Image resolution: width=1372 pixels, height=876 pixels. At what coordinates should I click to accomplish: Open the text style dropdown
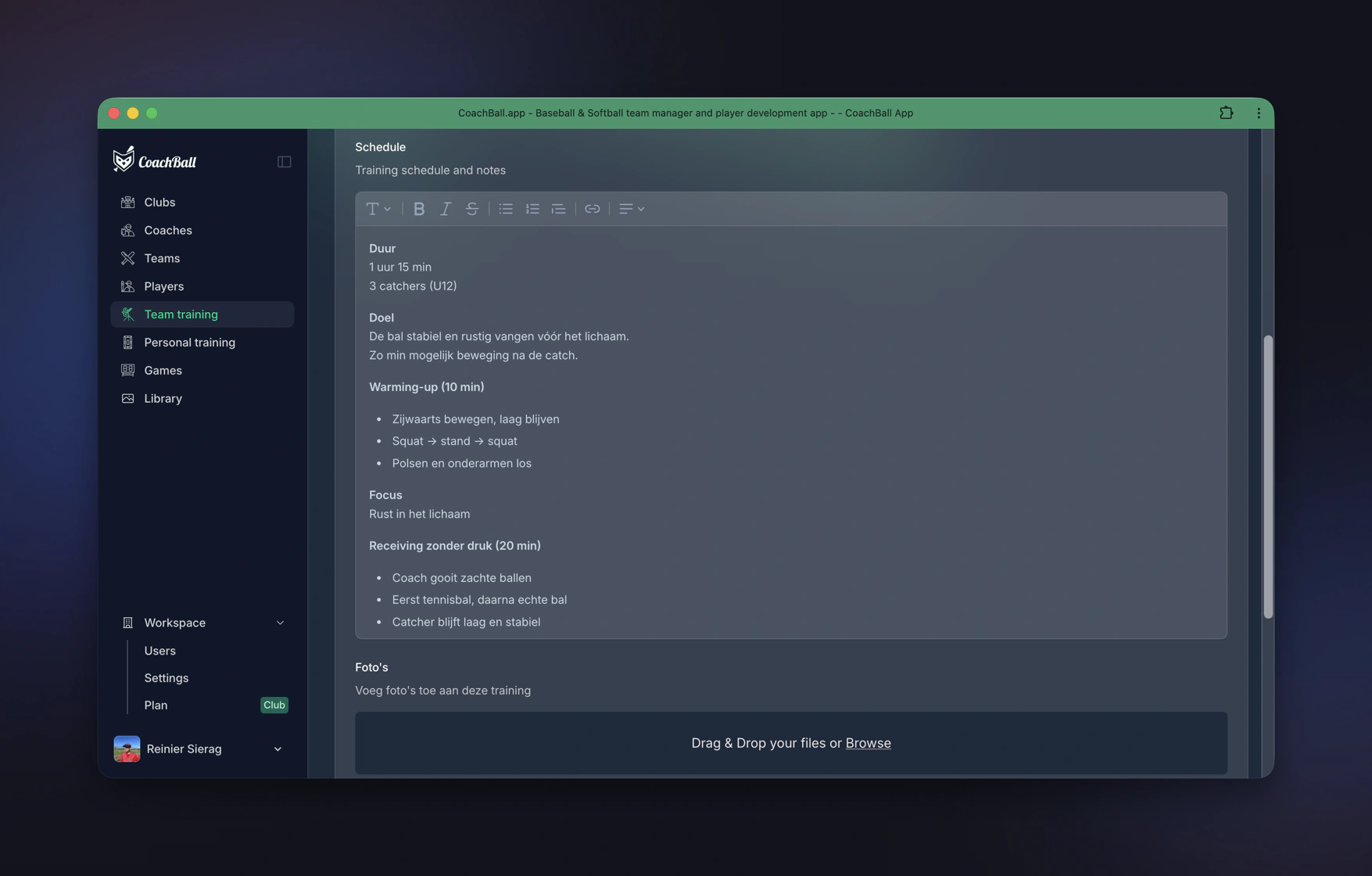coord(378,209)
